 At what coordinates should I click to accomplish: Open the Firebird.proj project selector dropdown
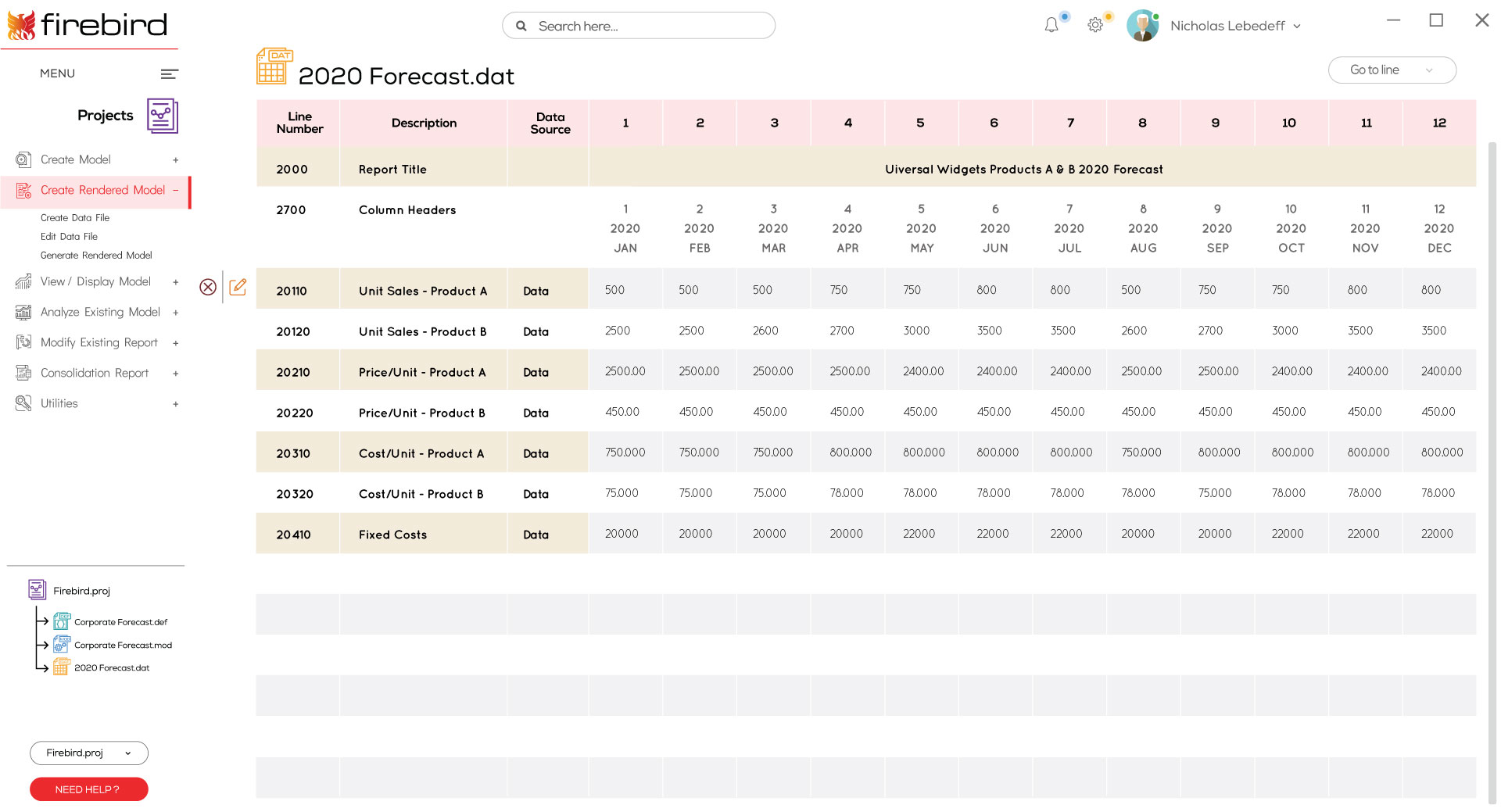click(x=89, y=753)
